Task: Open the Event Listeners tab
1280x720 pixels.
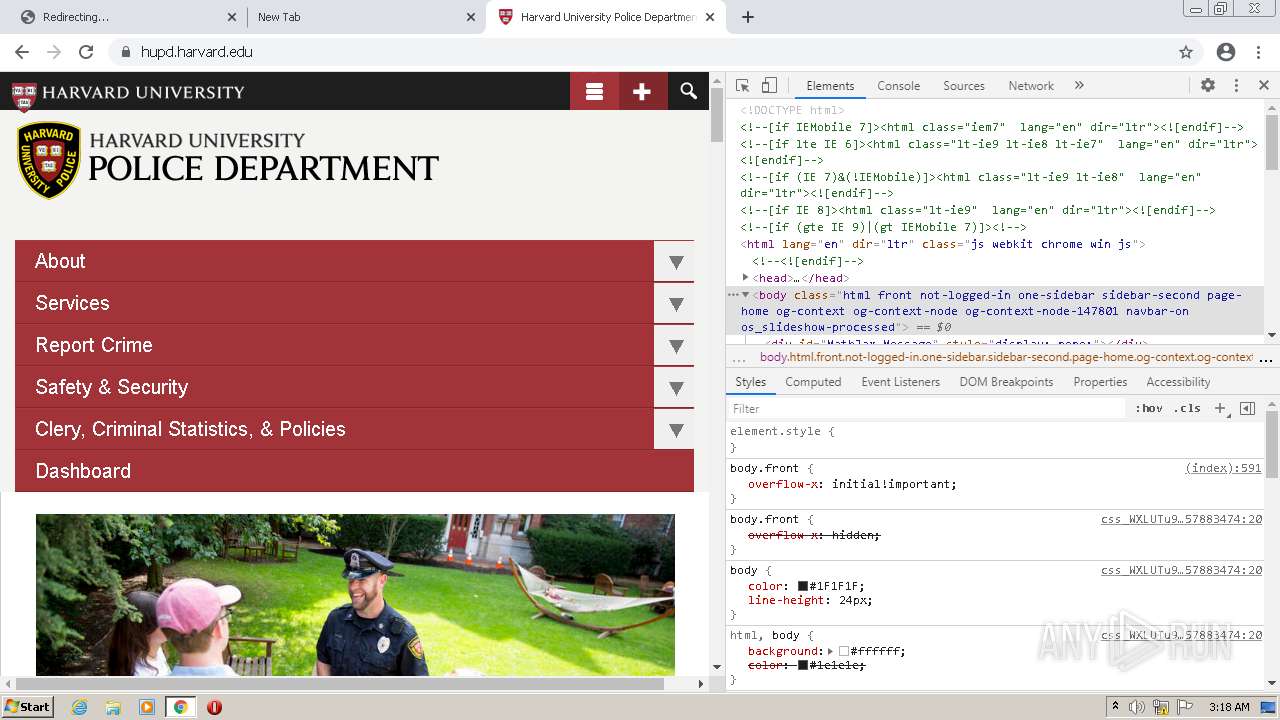Action: tap(900, 382)
